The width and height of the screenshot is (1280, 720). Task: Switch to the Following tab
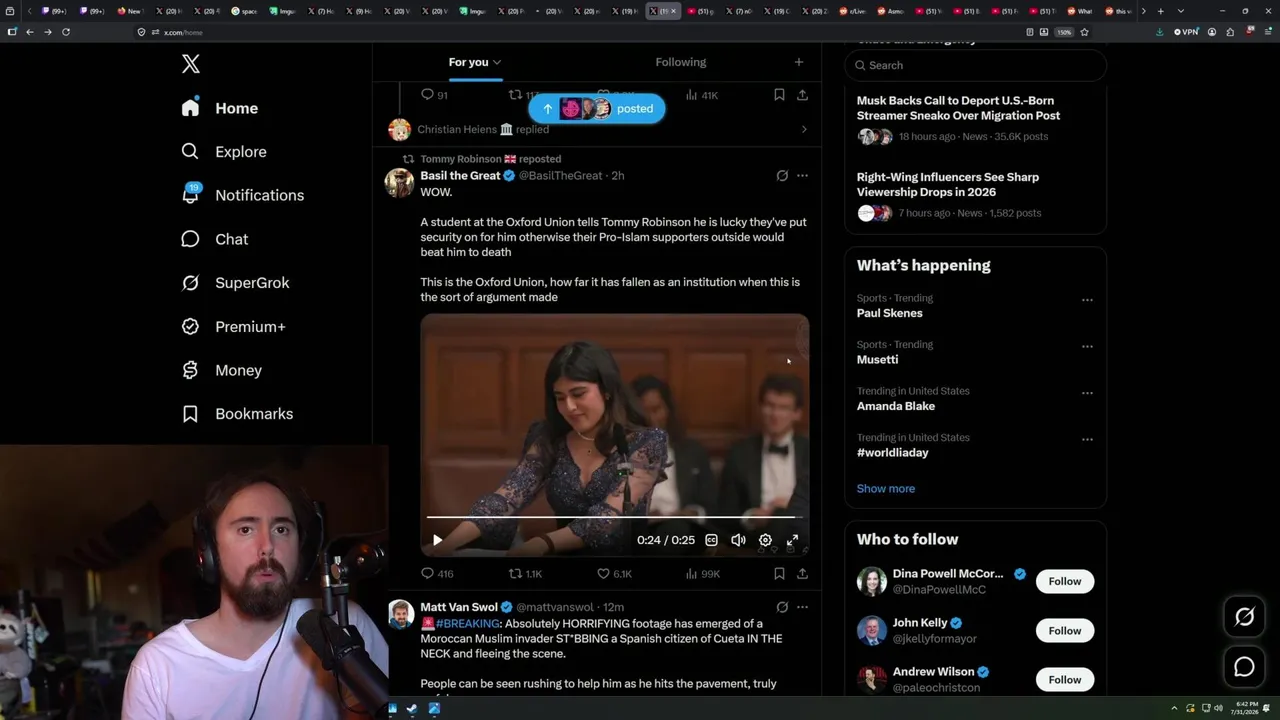(681, 62)
